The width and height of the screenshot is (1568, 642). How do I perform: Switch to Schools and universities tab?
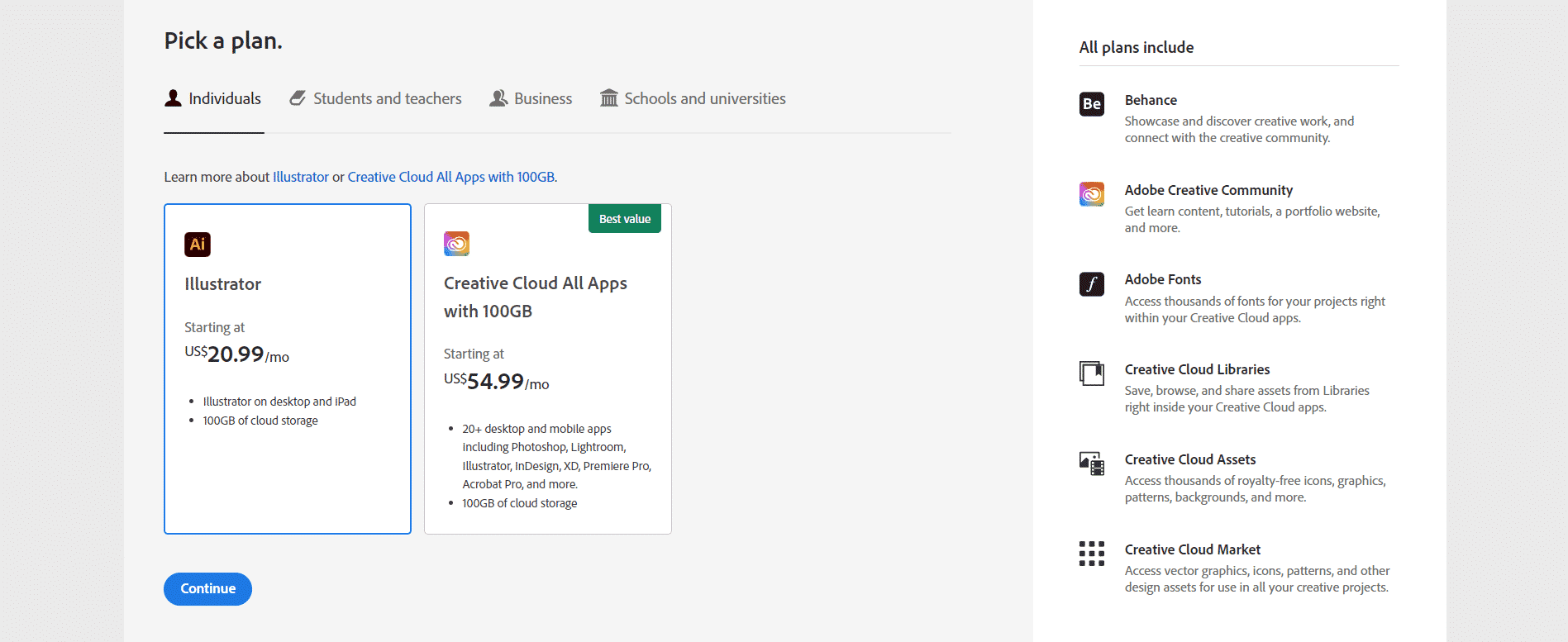coord(693,99)
